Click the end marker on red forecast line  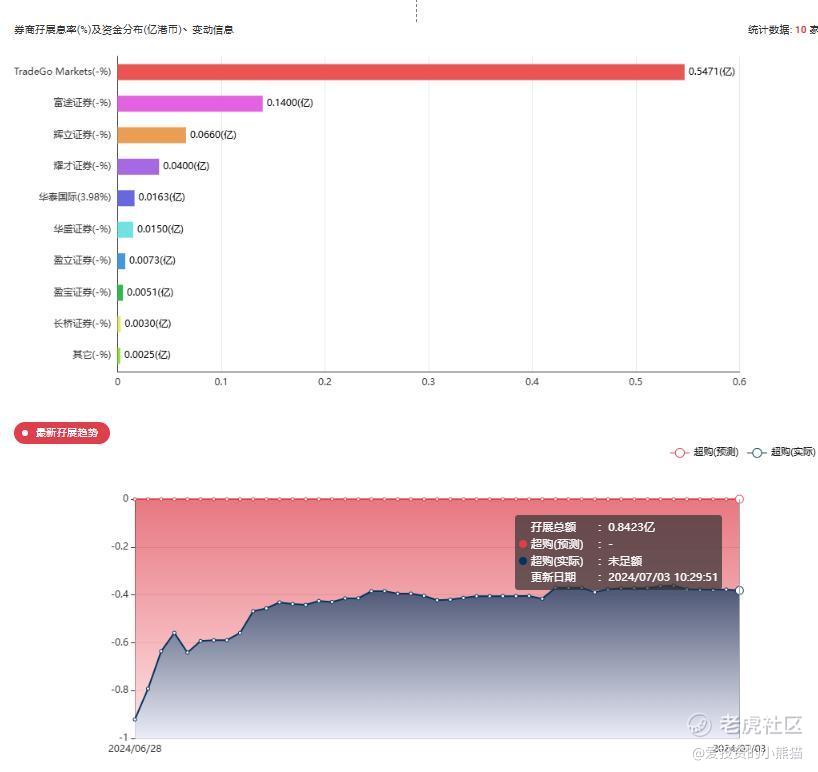[739, 499]
